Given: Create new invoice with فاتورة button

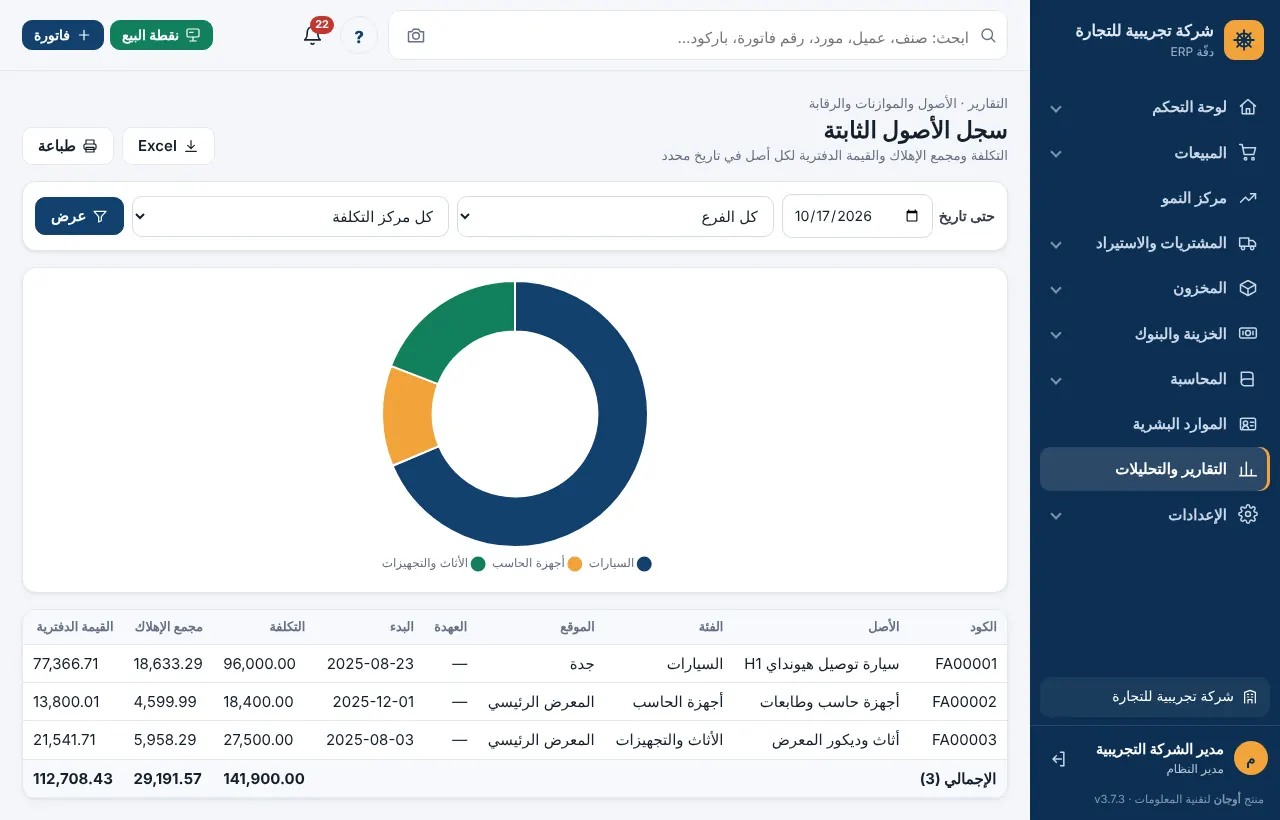Looking at the screenshot, I should (63, 35).
